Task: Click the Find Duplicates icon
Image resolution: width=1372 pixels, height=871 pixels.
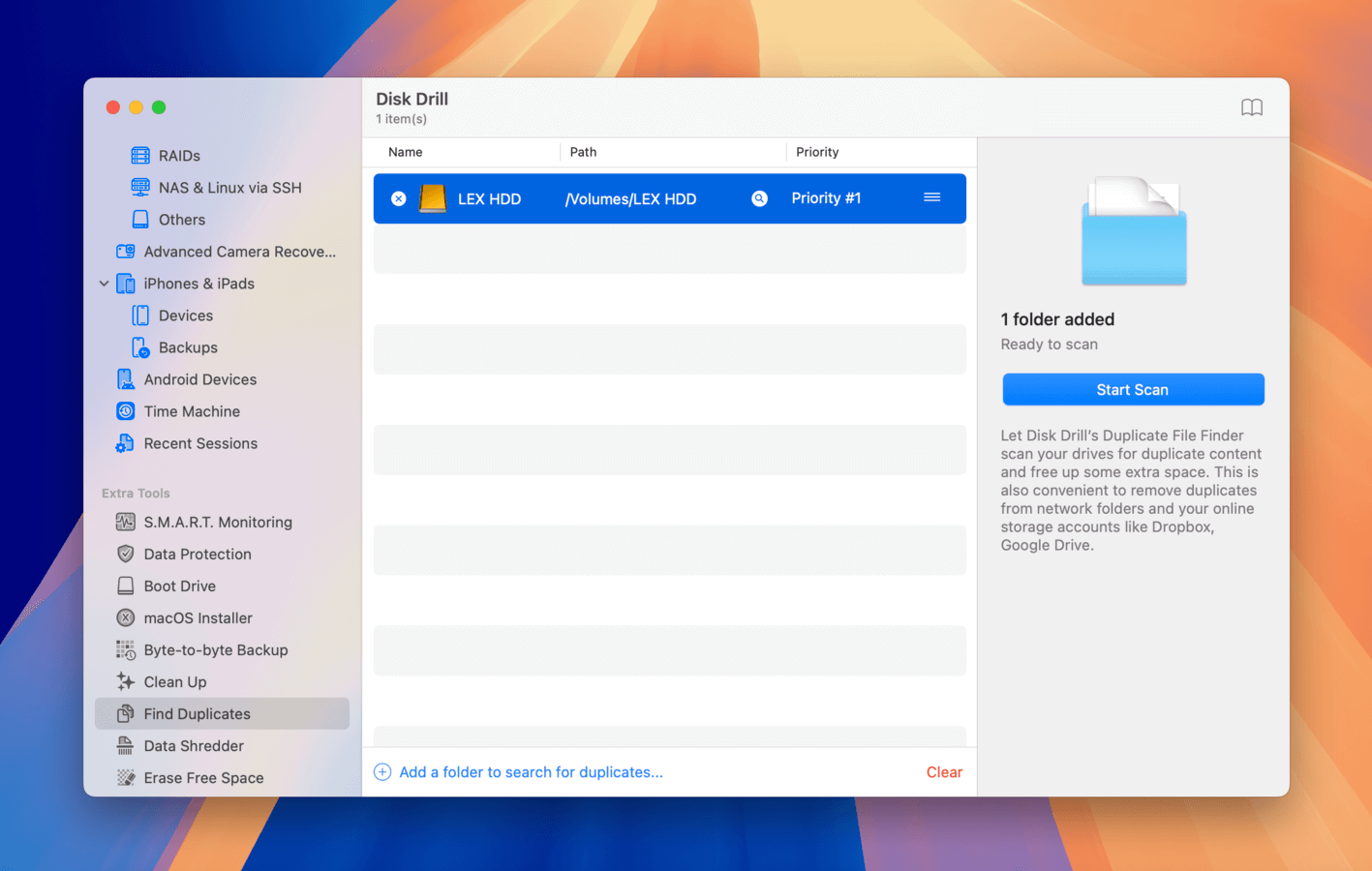Action: [x=126, y=714]
